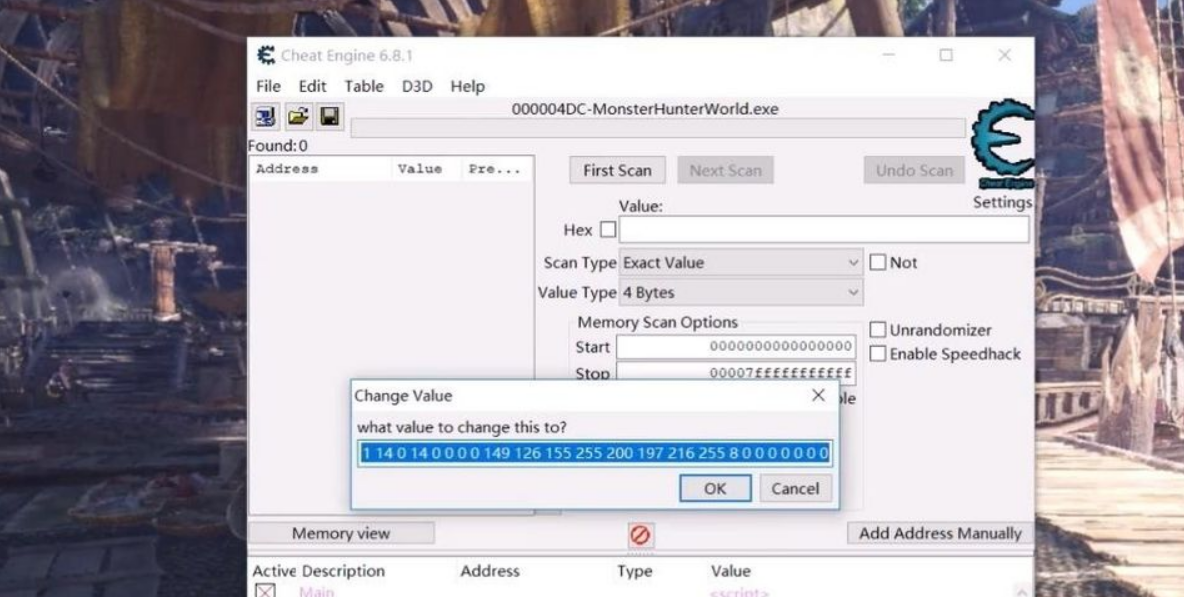Click the Cheat Engine logo above Settings

coord(1003,144)
